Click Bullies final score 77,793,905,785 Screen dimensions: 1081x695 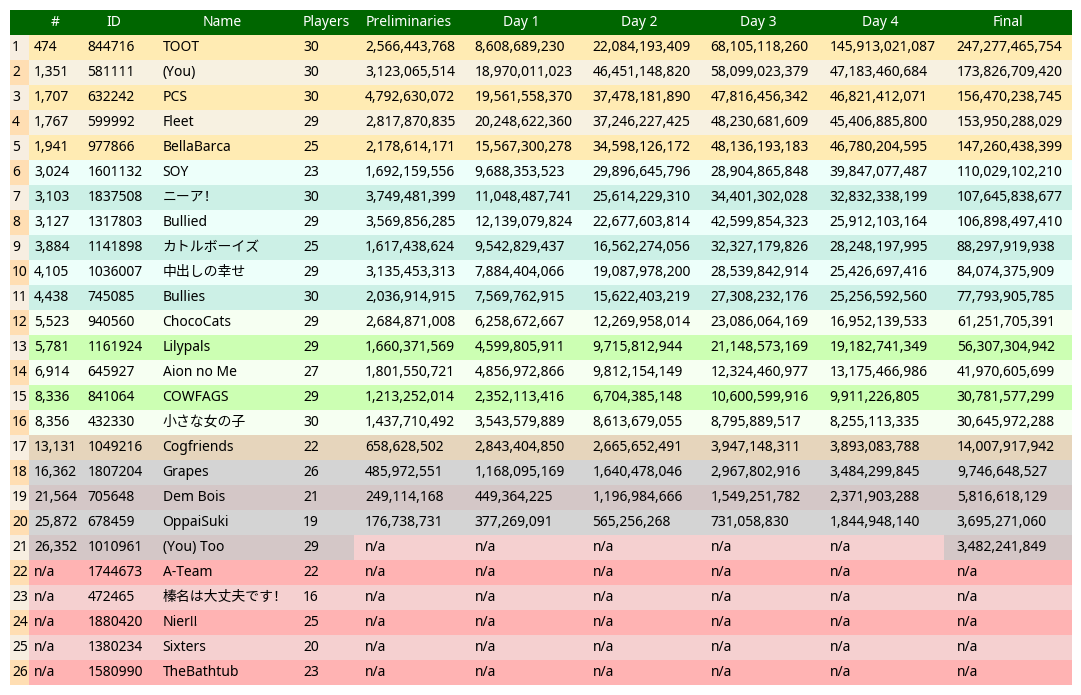tap(1005, 296)
